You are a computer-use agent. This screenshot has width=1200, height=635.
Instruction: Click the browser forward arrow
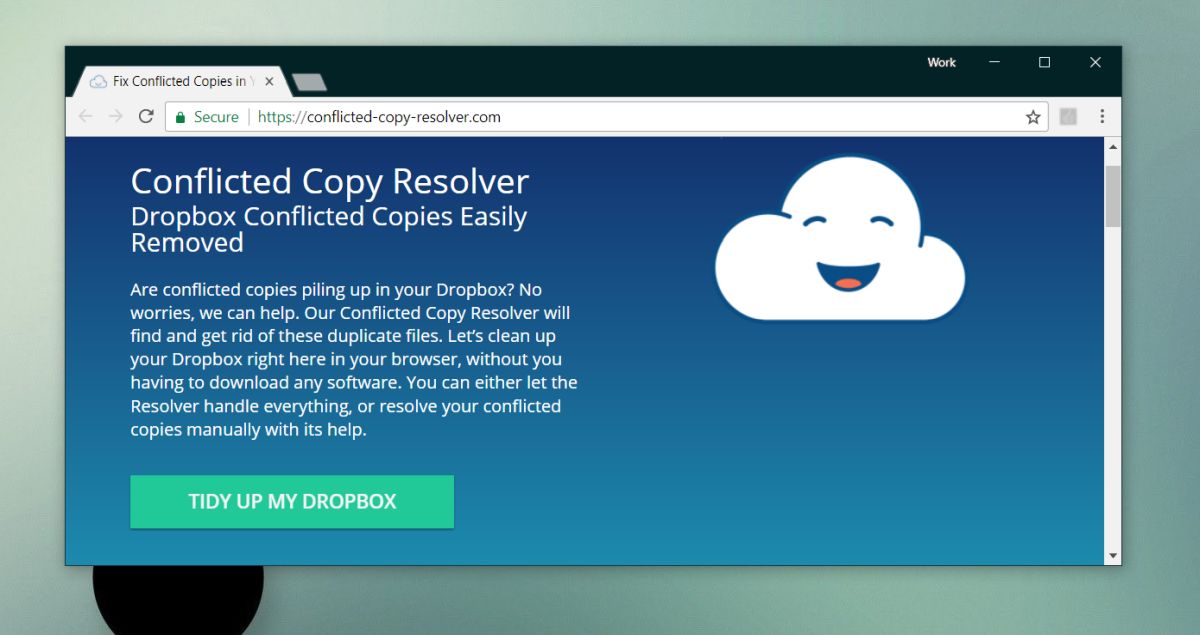[116, 117]
